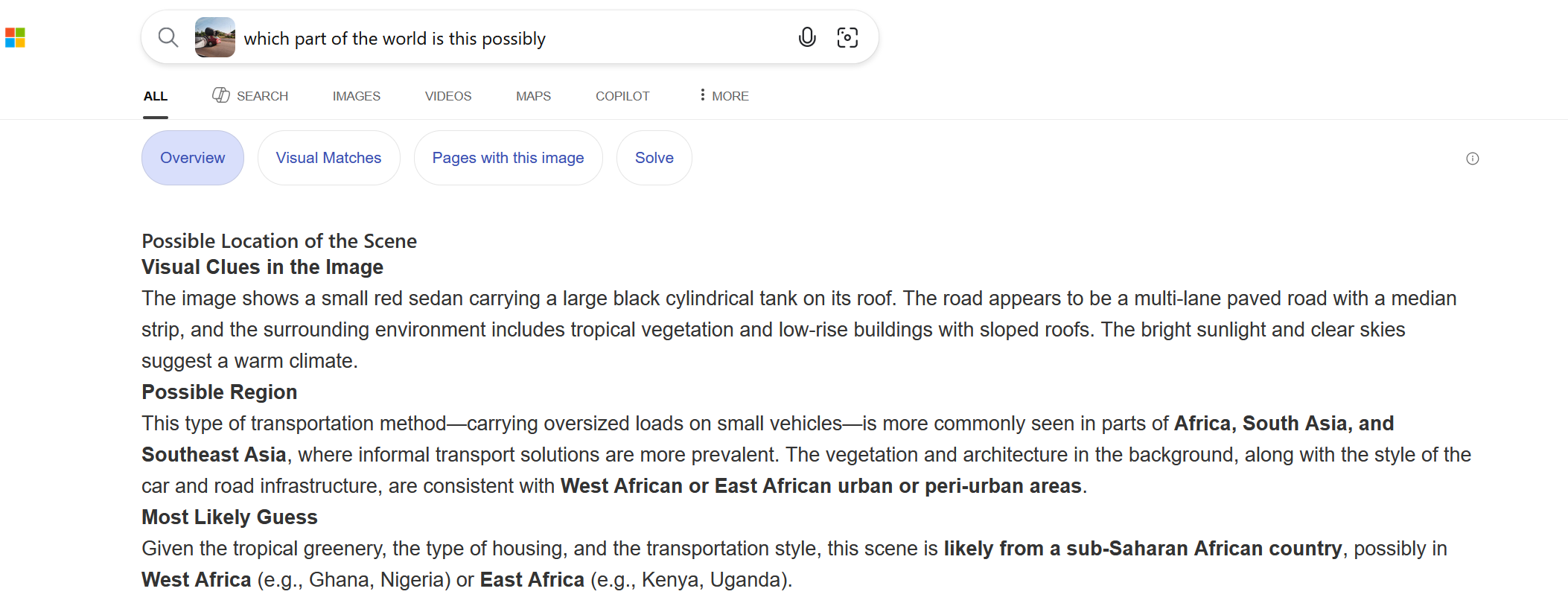Open the Search tab
The height and width of the screenshot is (606, 1568).
[x=262, y=96]
